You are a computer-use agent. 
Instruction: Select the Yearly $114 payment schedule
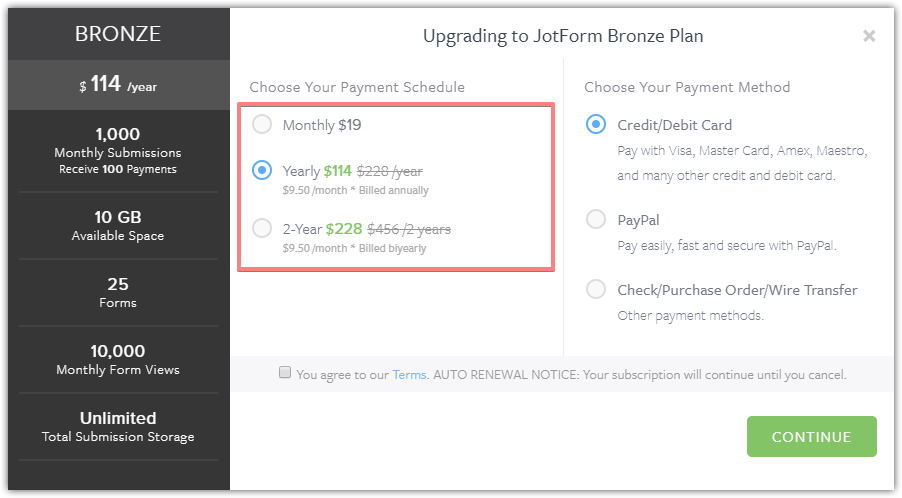[262, 170]
